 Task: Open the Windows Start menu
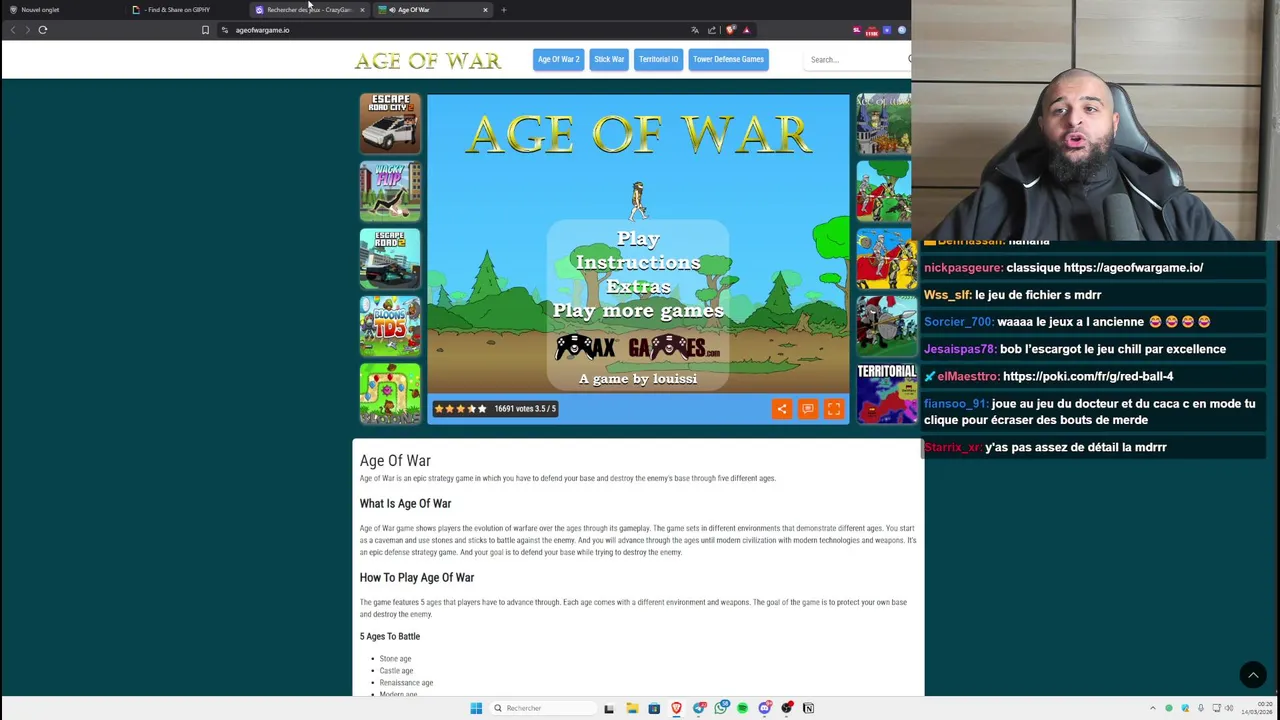point(476,708)
